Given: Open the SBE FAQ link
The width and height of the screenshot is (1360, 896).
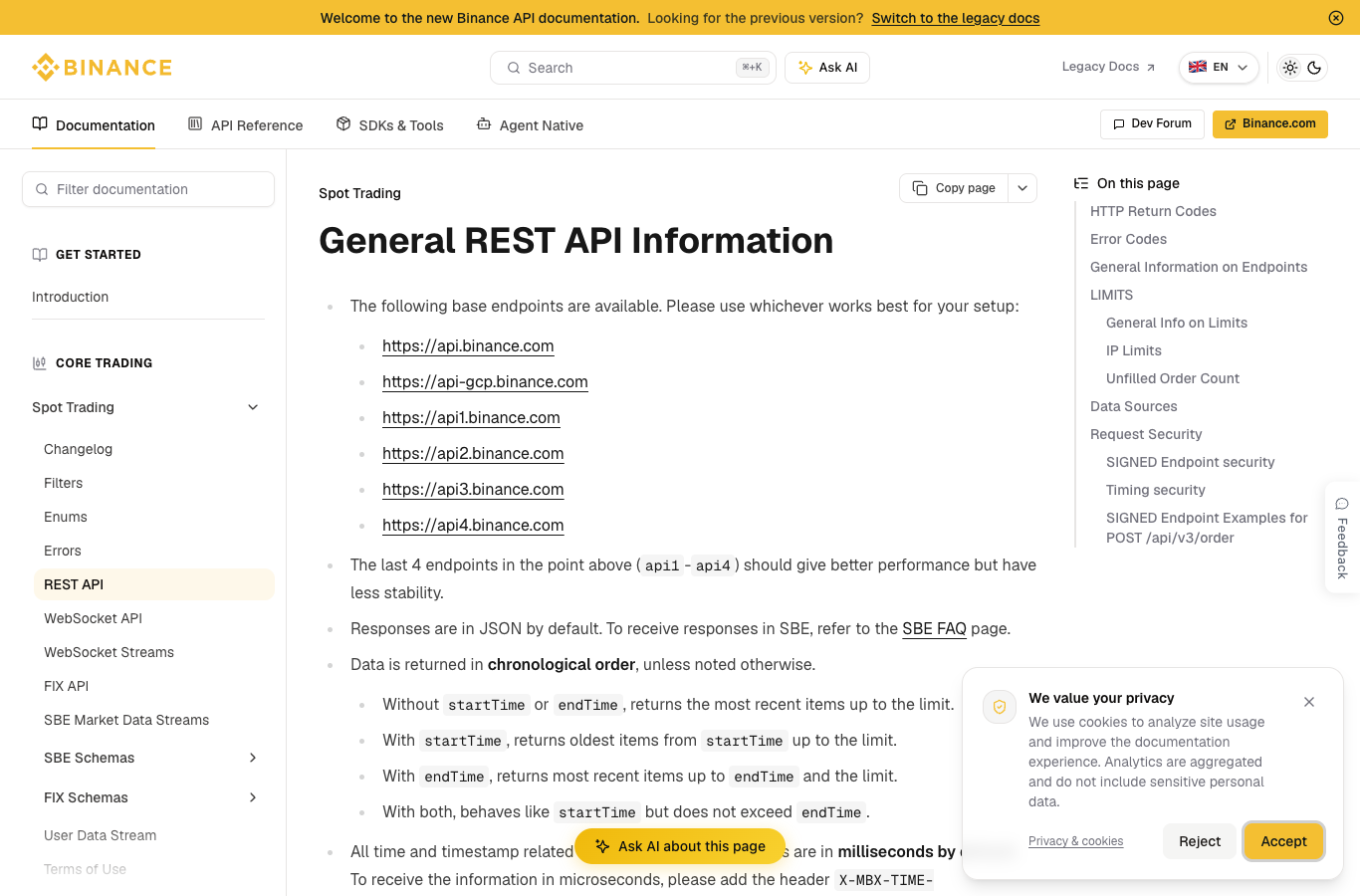Looking at the screenshot, I should [x=934, y=628].
